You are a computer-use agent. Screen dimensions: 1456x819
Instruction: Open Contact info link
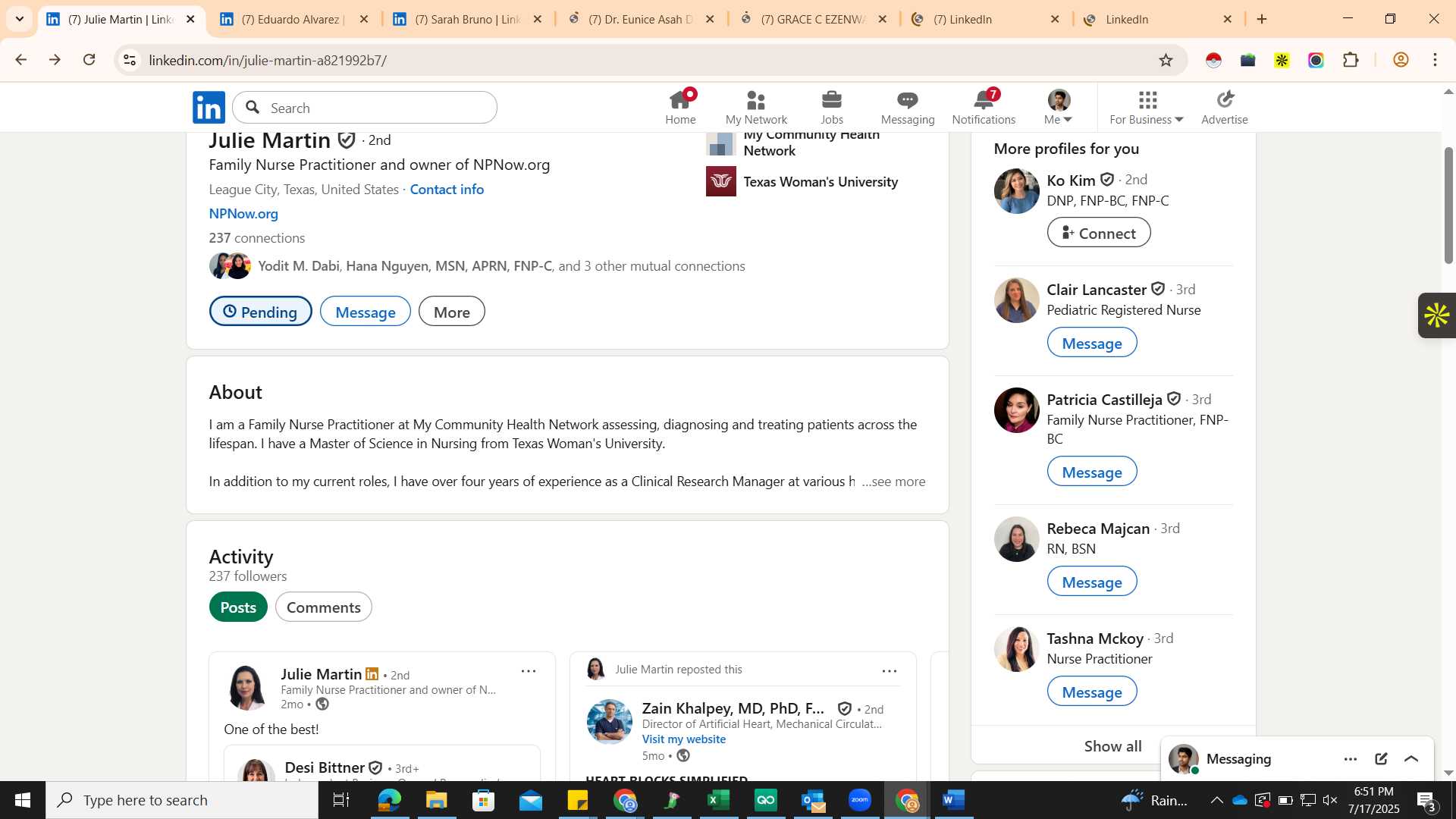(447, 190)
